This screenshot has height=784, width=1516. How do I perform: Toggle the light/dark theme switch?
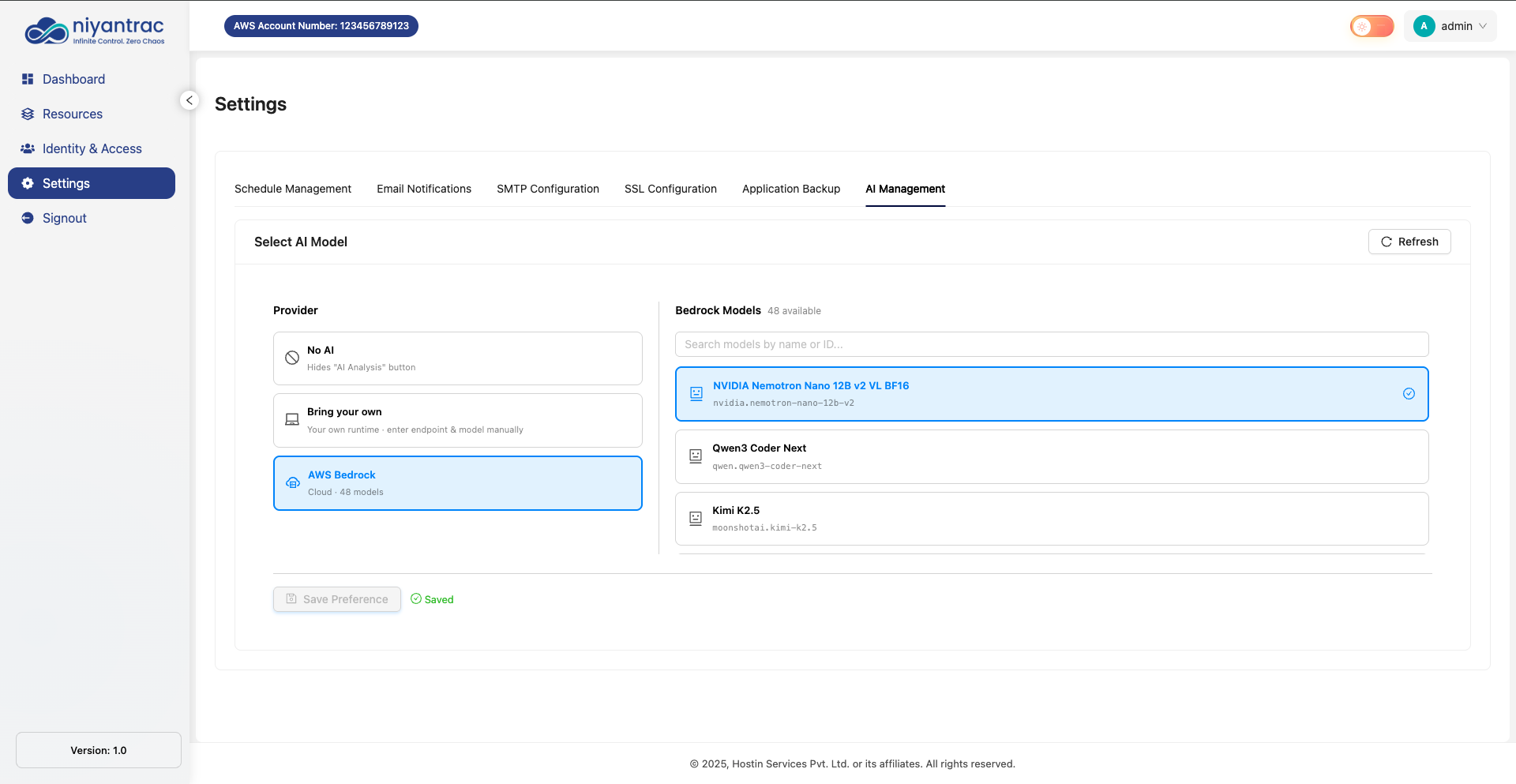point(1372,26)
